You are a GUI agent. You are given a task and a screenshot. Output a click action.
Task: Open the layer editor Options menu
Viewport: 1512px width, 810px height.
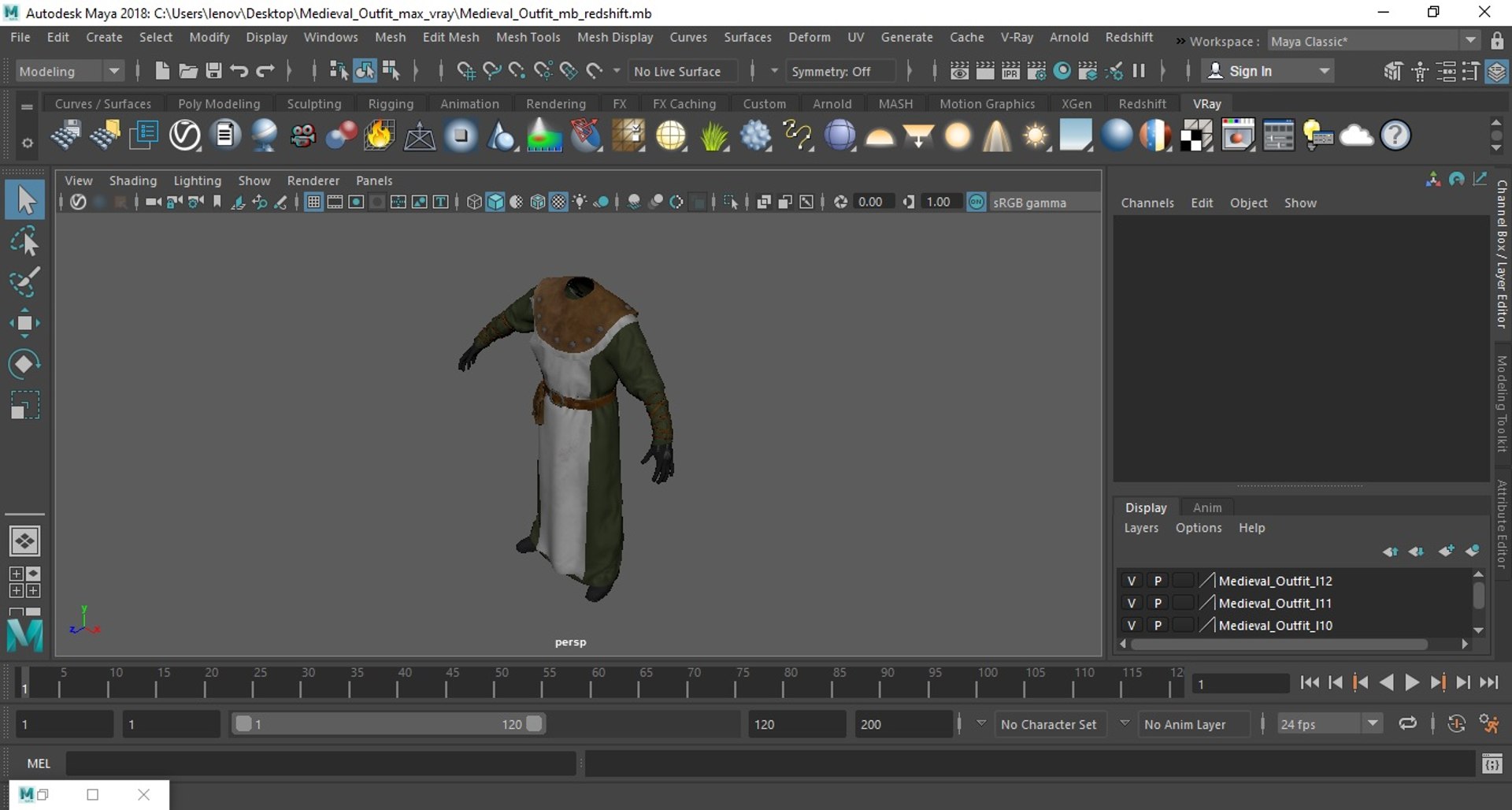(x=1199, y=528)
